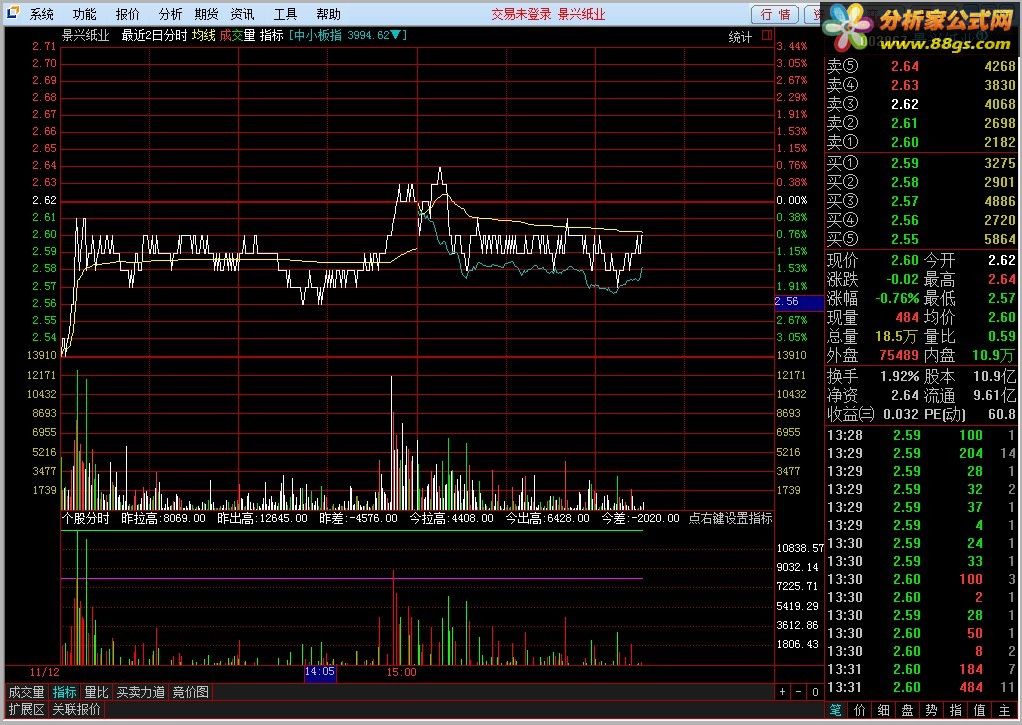The image size is (1022, 725).
Task: Click the 换手 1.92% turnover value
Action: pos(899,376)
